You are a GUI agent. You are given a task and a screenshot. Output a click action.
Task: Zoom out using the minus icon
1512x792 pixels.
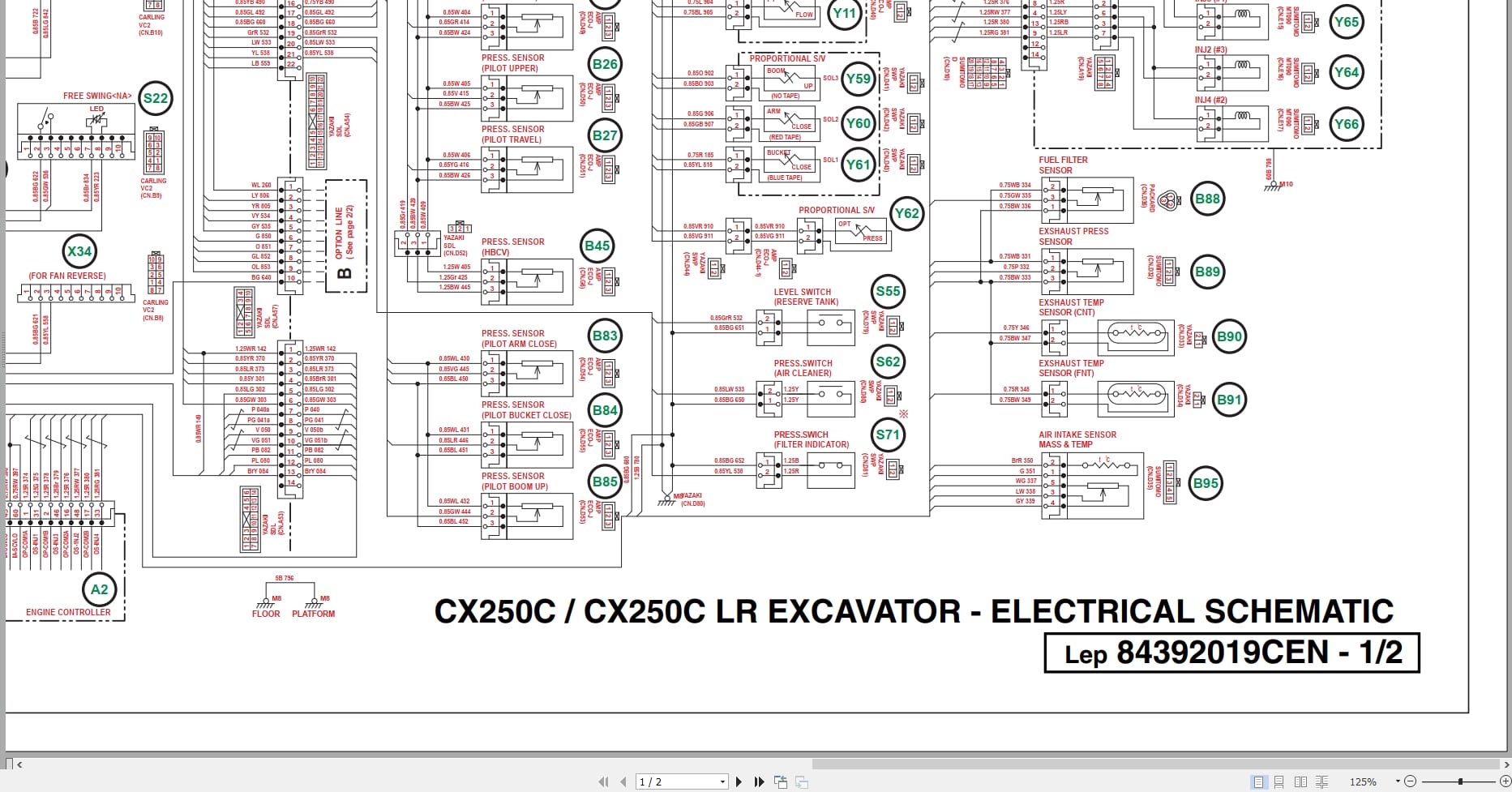point(1410,781)
